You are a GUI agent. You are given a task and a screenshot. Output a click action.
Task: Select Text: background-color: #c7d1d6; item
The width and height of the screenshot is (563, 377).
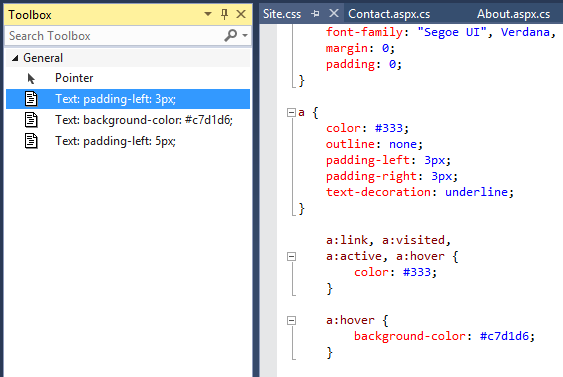pyautogui.click(x=128, y=120)
